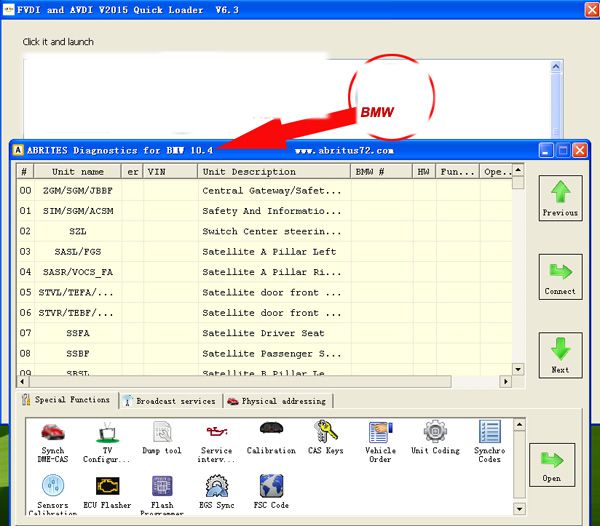Click the Previous up-arrow button
The height and width of the screenshot is (526, 600).
pyautogui.click(x=561, y=198)
